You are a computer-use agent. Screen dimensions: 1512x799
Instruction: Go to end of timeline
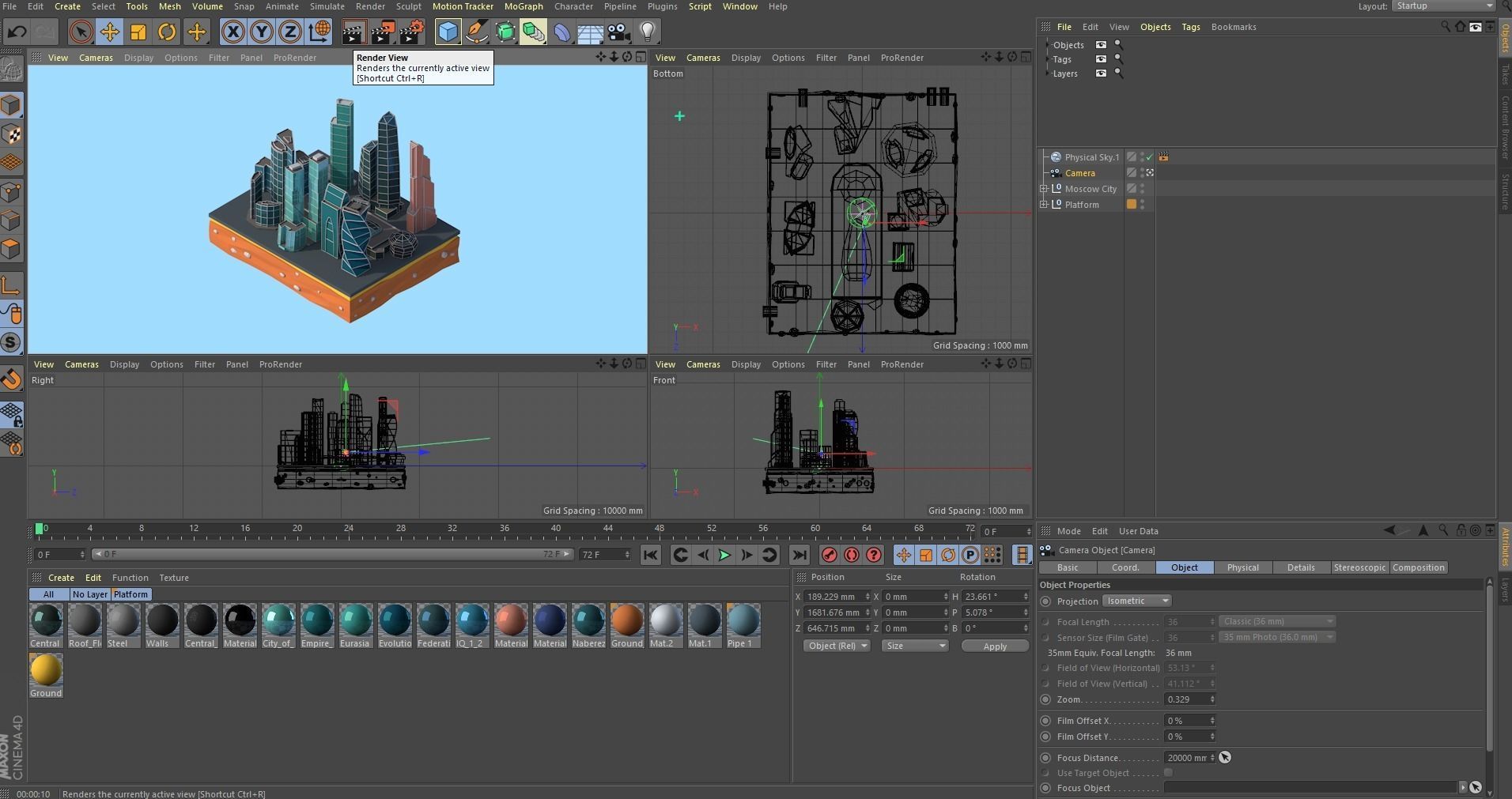coord(799,555)
